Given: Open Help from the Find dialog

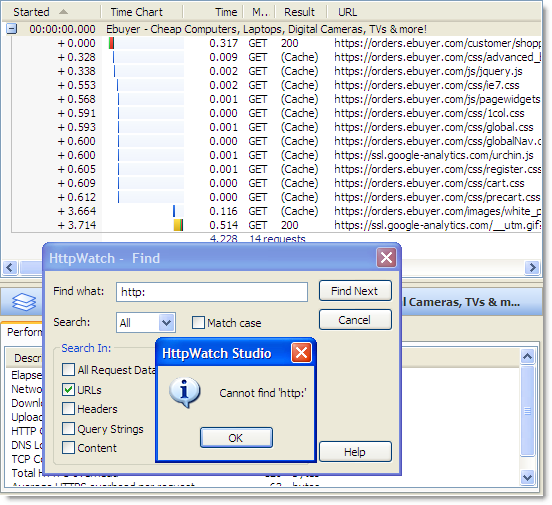Looking at the screenshot, I should pyautogui.click(x=355, y=452).
